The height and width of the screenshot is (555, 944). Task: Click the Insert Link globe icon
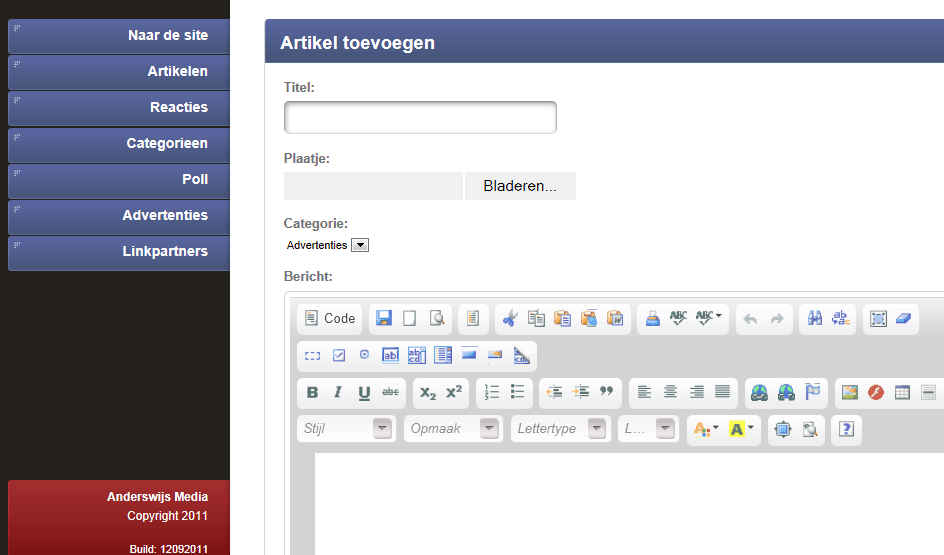pos(760,392)
